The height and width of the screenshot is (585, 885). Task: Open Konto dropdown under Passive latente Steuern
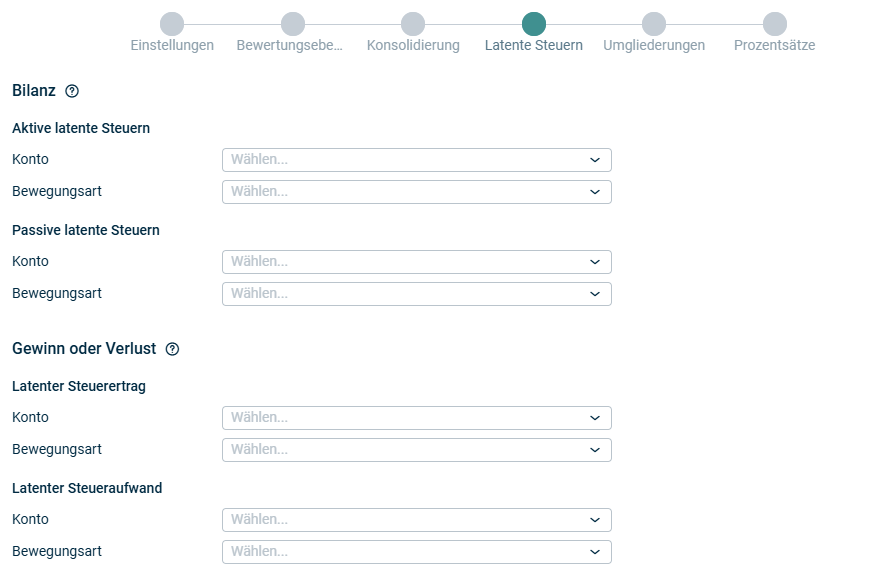pos(416,262)
